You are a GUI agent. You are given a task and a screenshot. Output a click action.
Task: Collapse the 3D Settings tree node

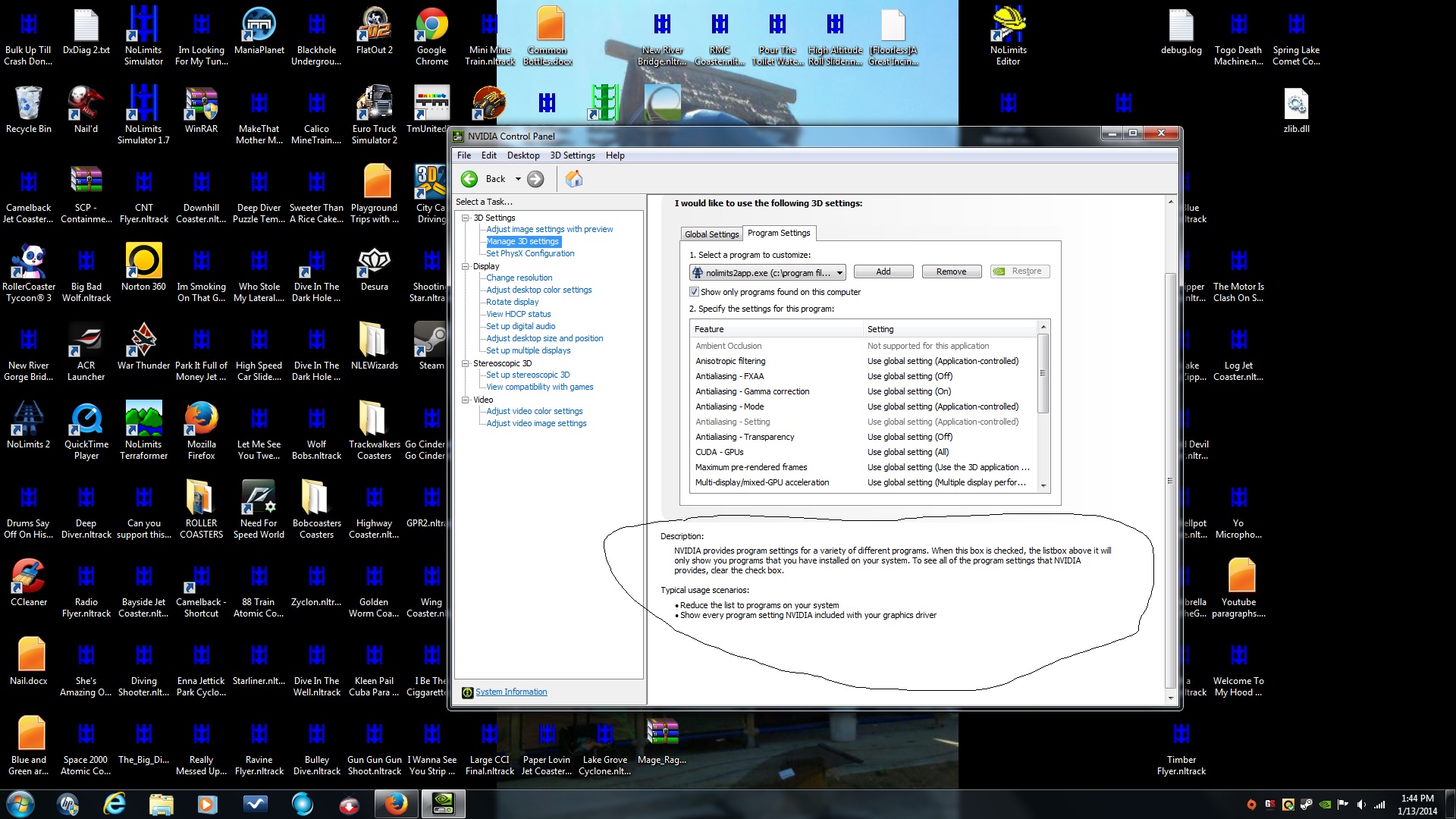[x=466, y=218]
